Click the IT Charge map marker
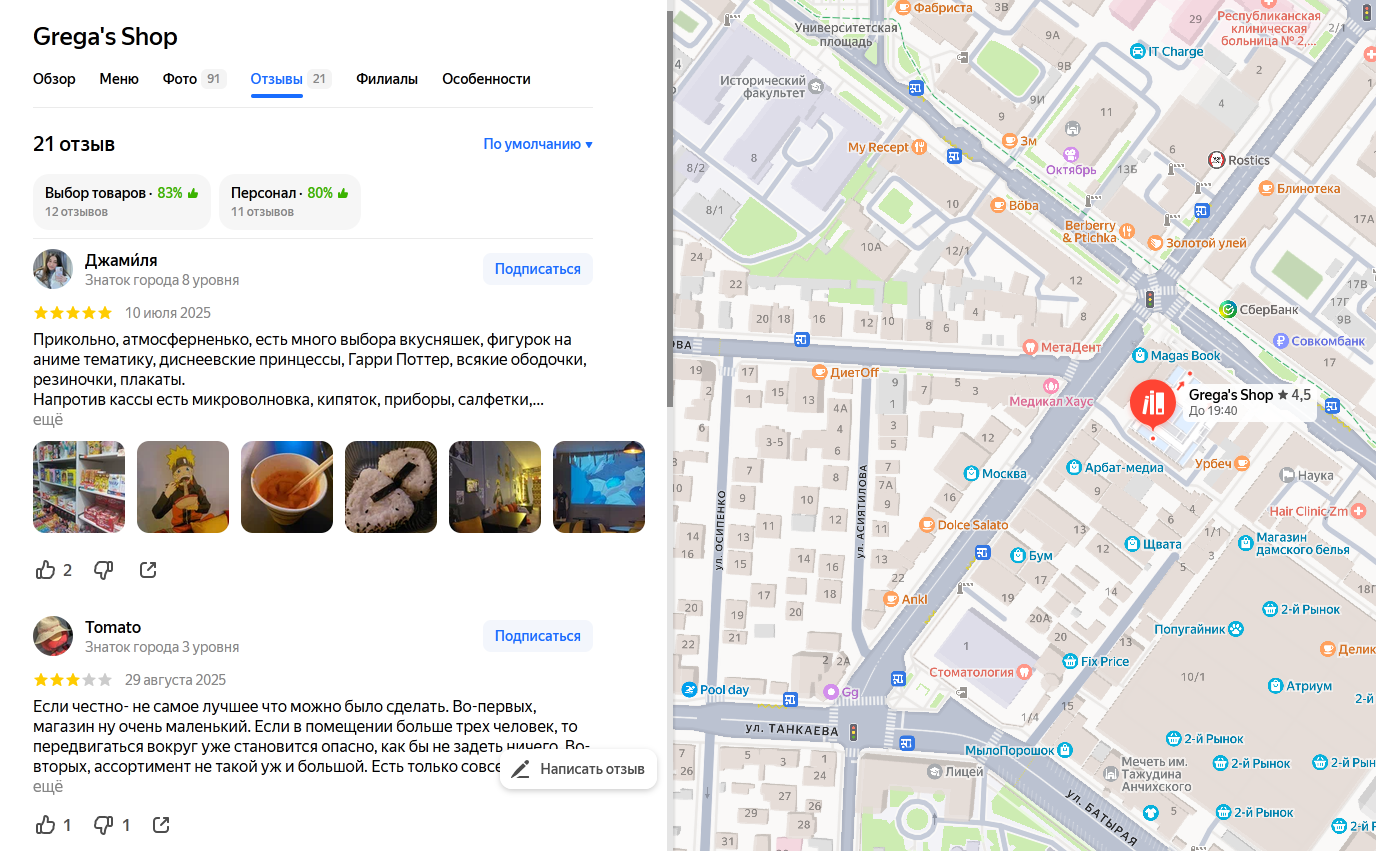Screen dimensions: 1376x851 (x=1137, y=52)
